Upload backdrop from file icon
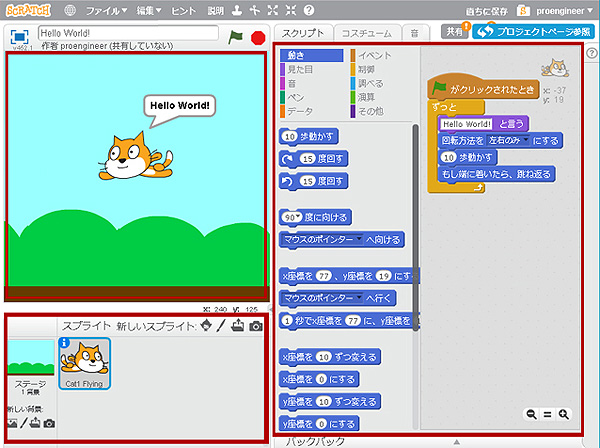600x448 pixels. (35, 423)
